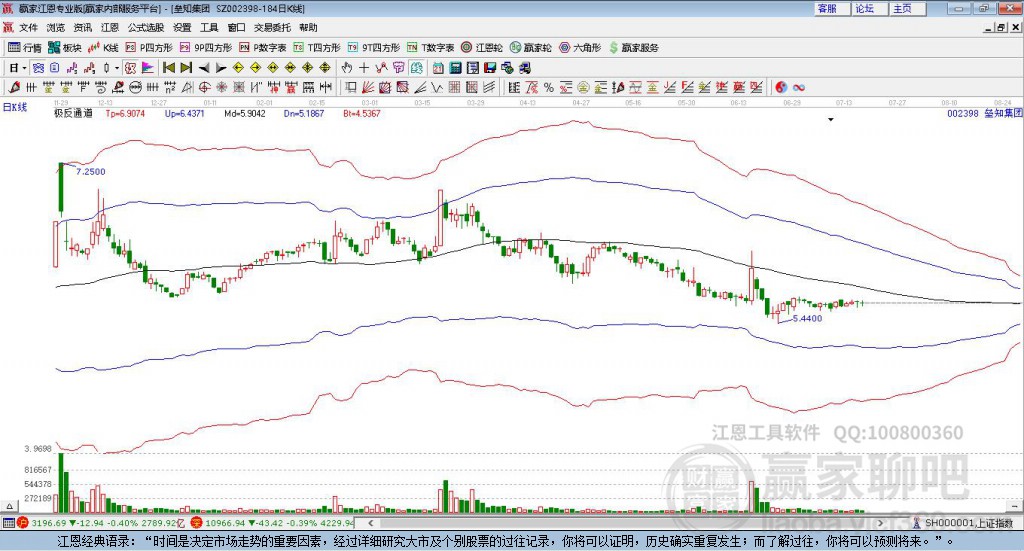
Task: Open the 交易委托 menu
Action: (x=272, y=27)
